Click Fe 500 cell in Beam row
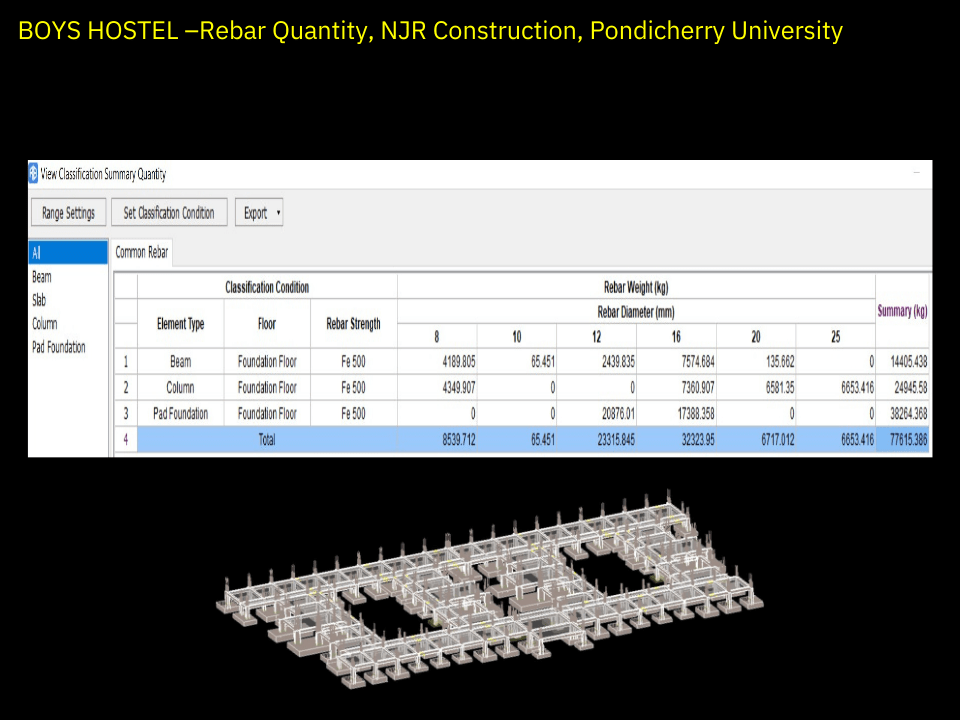The height and width of the screenshot is (720, 960). pos(353,362)
